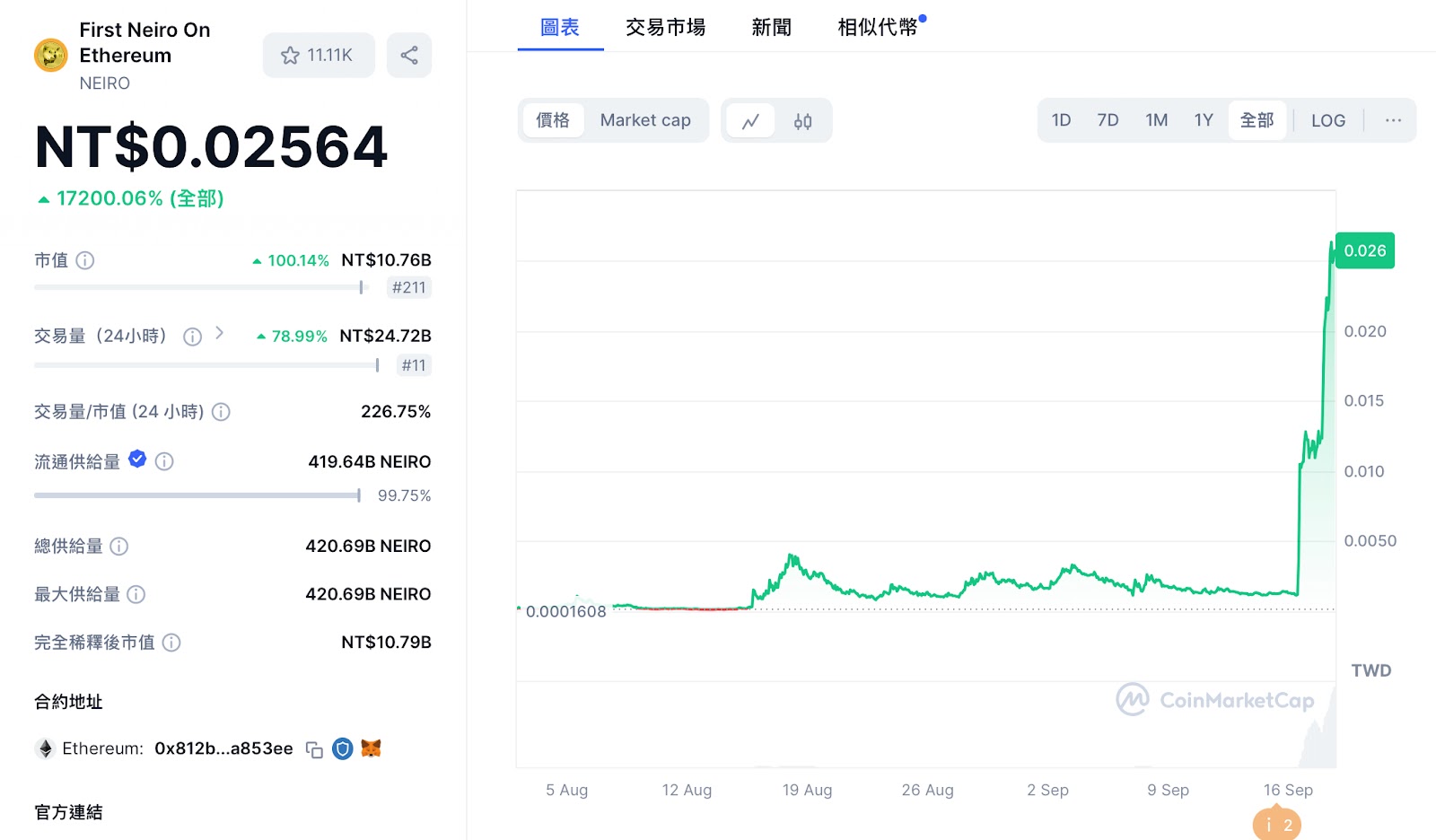Show info for 流通供給量
Viewport: 1436px width, 840px height.
[x=164, y=461]
